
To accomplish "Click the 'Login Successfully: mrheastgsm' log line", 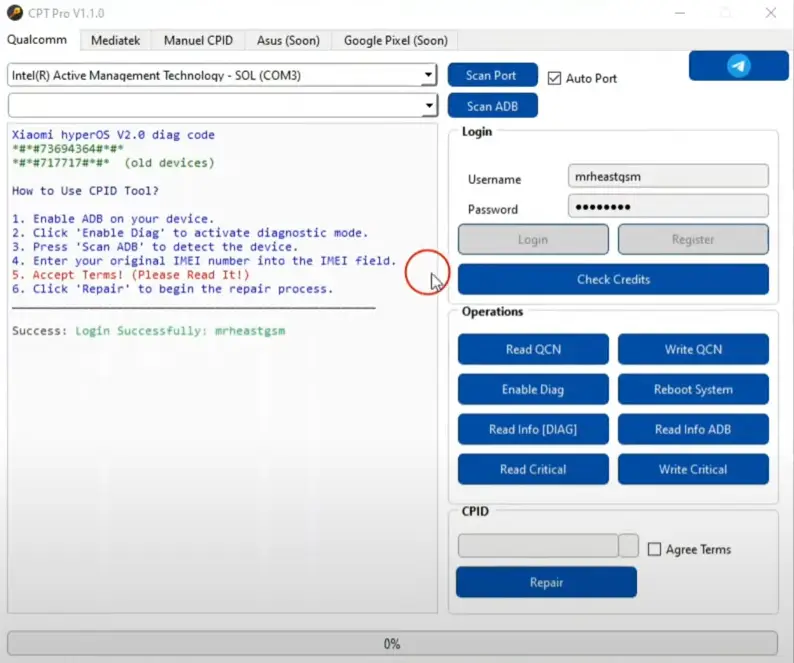I will [x=180, y=331].
